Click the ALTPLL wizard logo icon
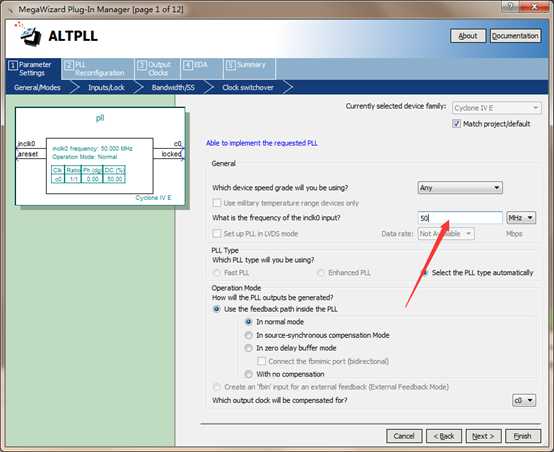Viewport: 554px width, 452px height. coord(31,36)
